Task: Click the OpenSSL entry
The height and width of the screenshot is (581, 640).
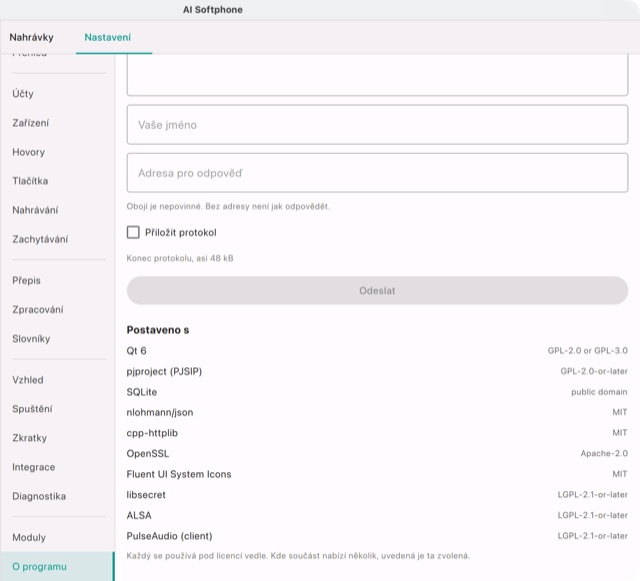Action: (377, 454)
